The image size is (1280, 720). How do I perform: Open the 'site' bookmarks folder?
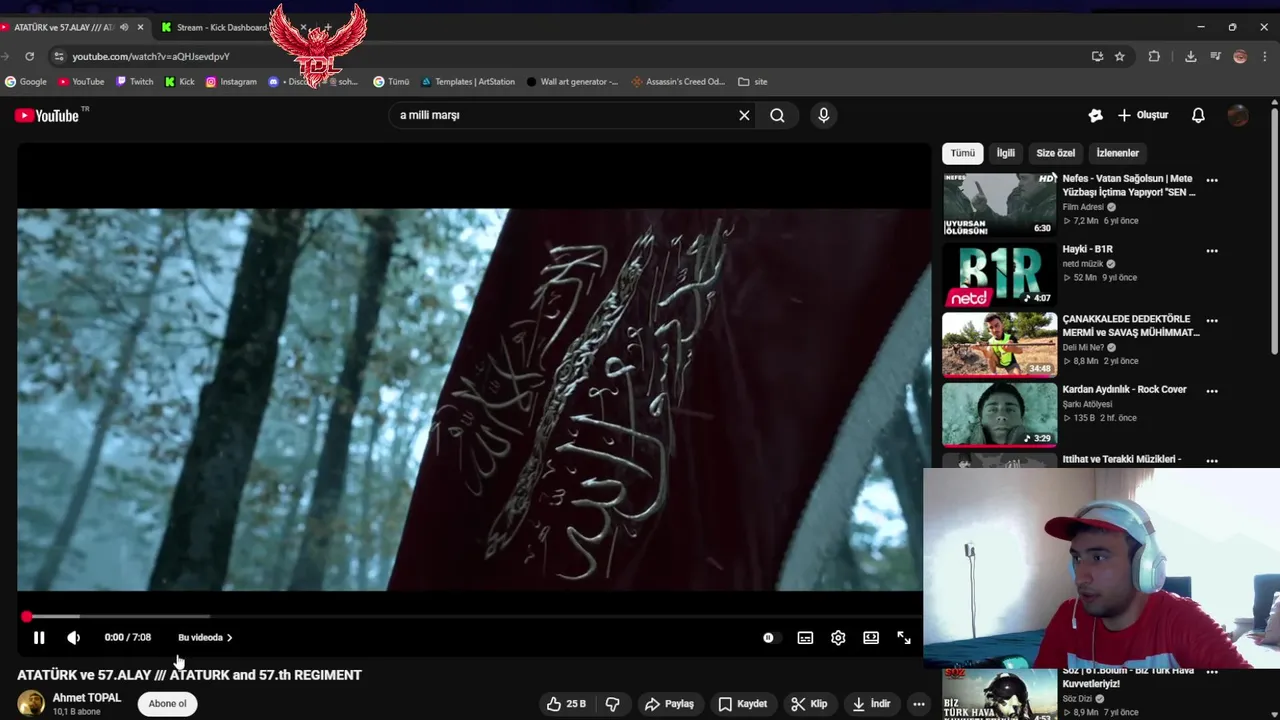coord(753,81)
